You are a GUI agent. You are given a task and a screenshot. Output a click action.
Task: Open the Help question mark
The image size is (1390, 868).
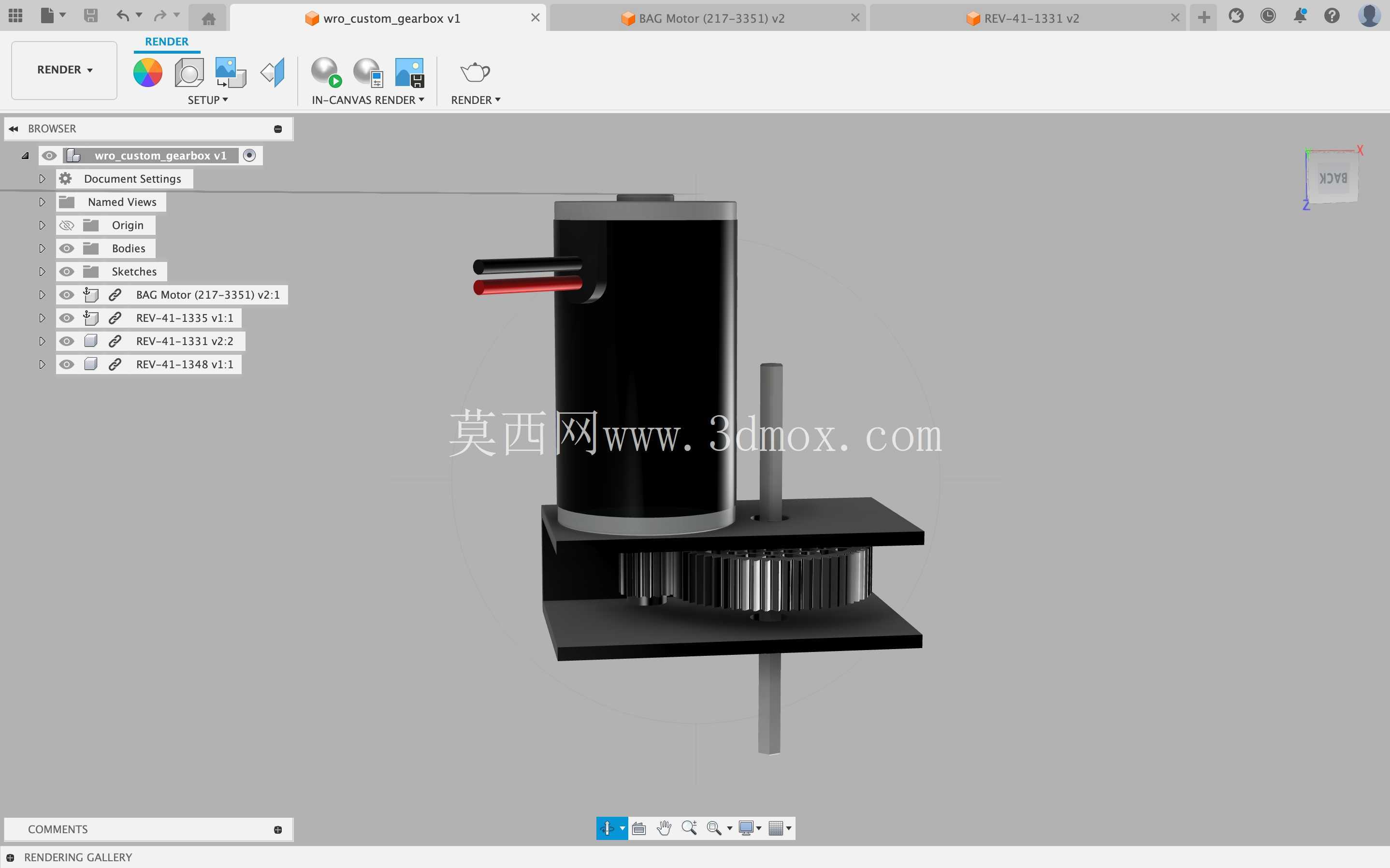pyautogui.click(x=1332, y=15)
